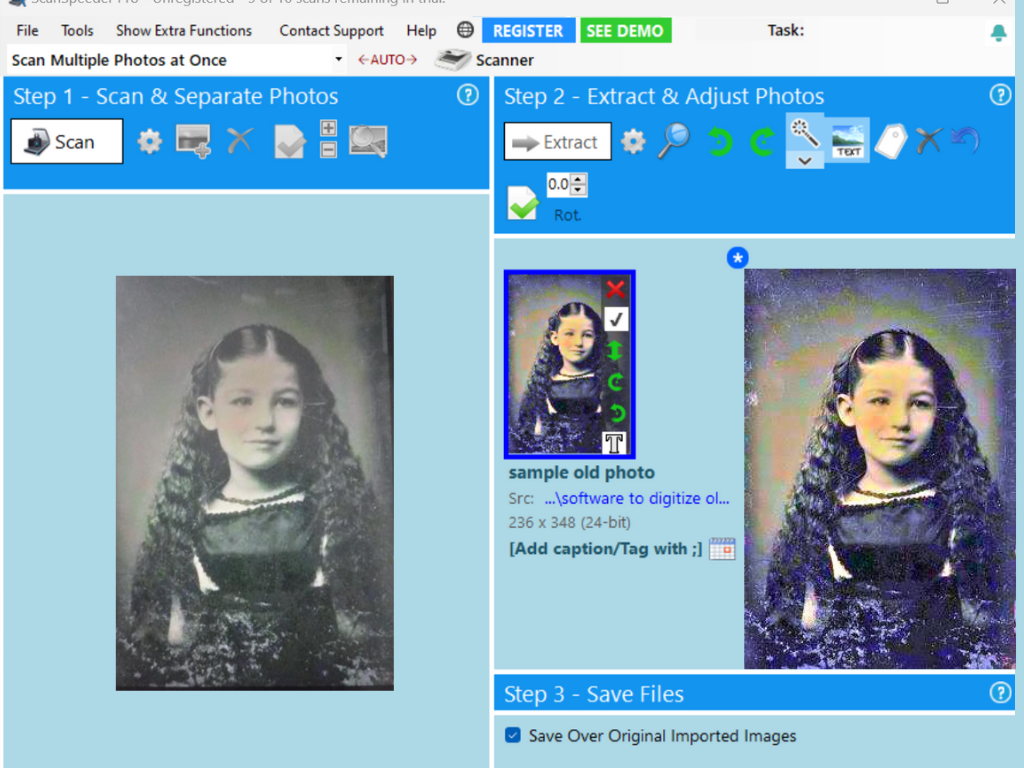Screen dimensions: 1024x768
Task: Click the magic wand enhance tool
Action: click(x=805, y=133)
